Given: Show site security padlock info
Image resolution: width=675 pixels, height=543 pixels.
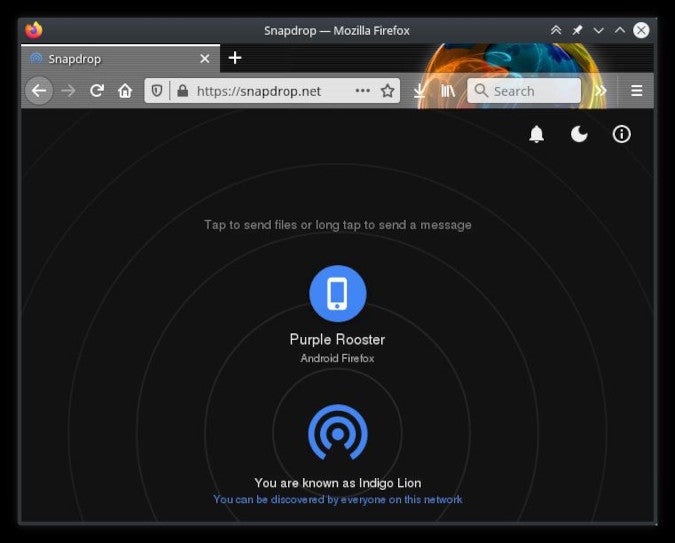Looking at the screenshot, I should pos(182,91).
